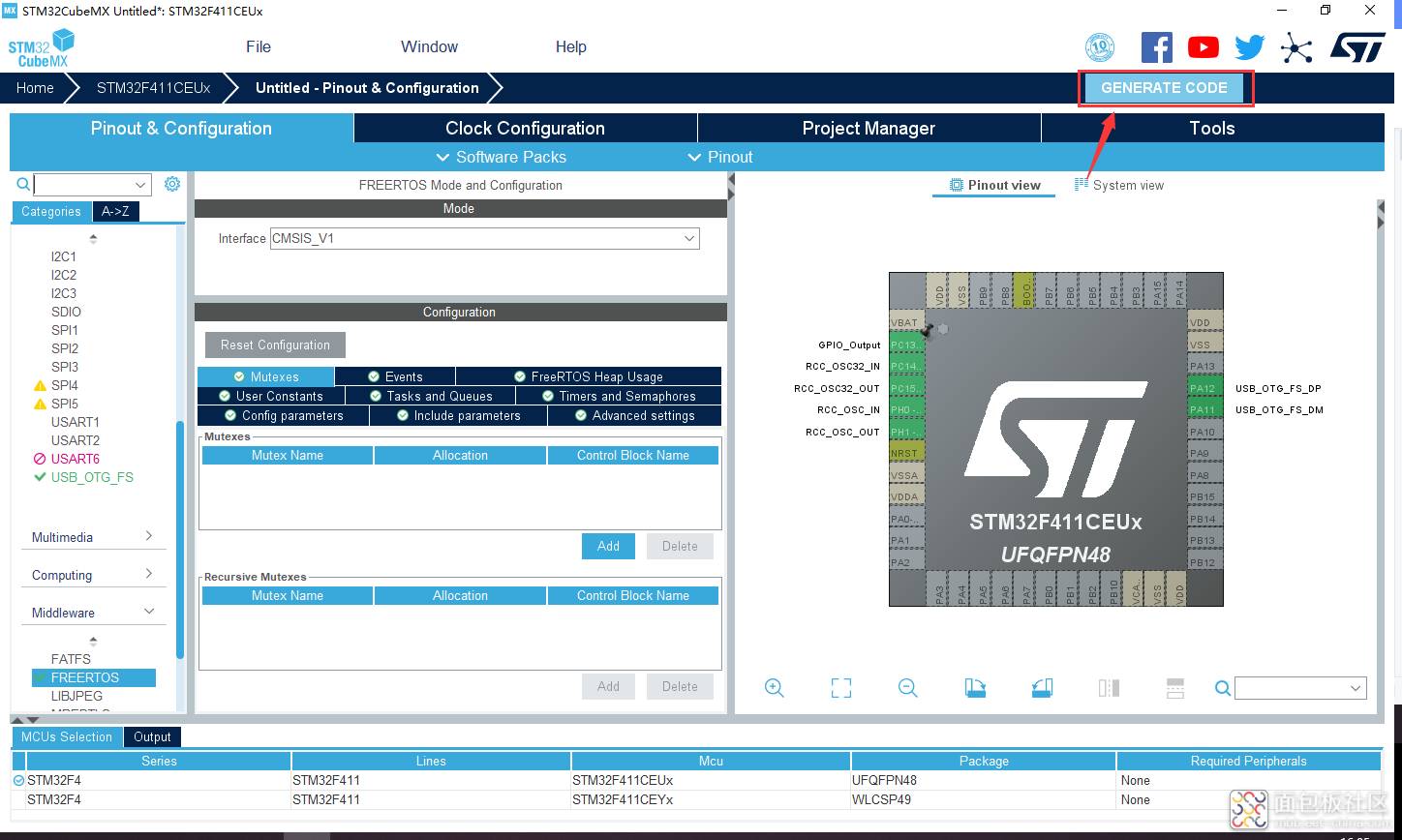
Task: Click the pin search magnifier icon
Action: tap(1223, 687)
